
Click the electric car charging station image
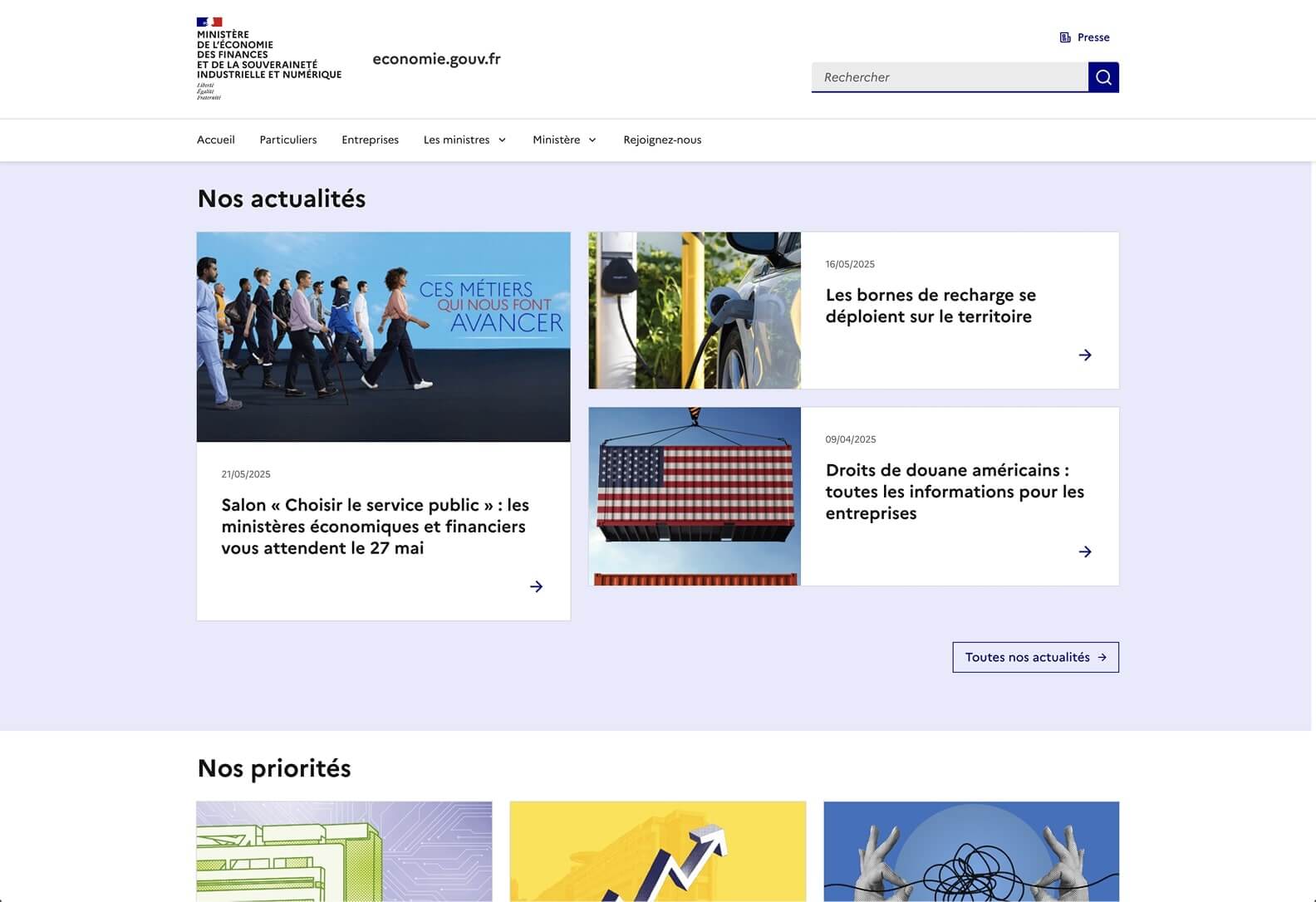pyautogui.click(x=695, y=310)
